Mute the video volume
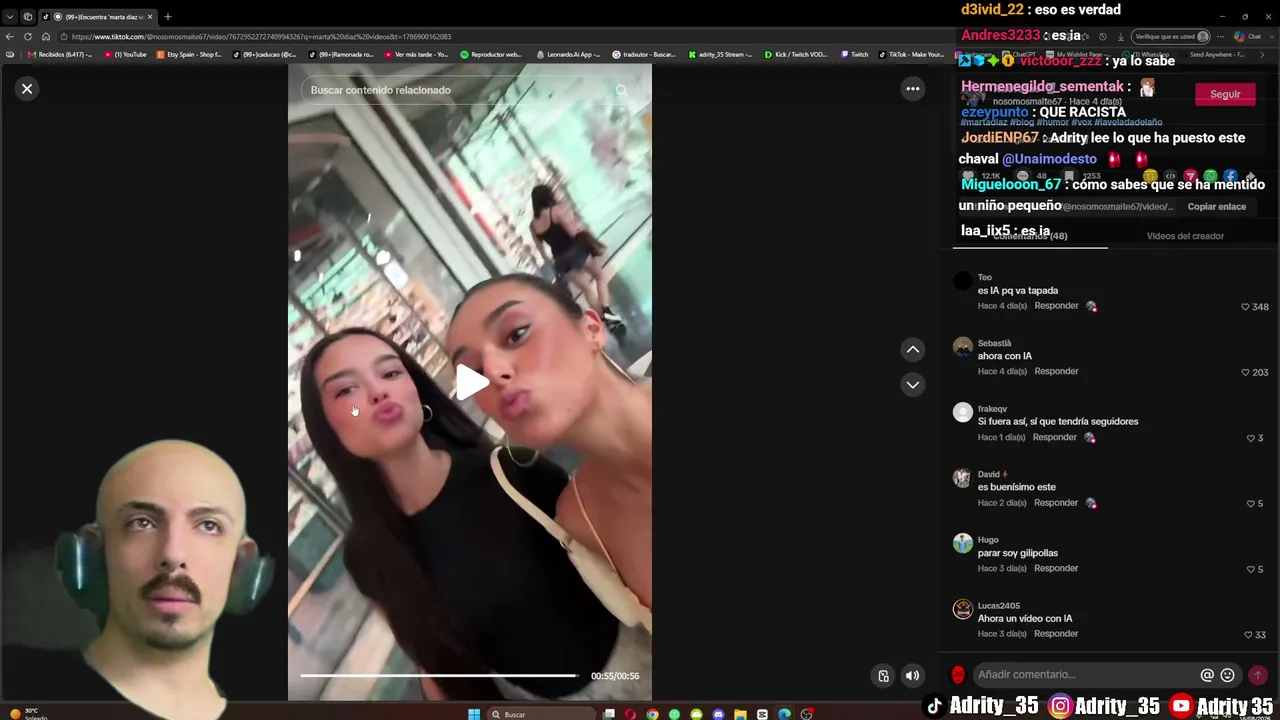 pyautogui.click(x=912, y=676)
